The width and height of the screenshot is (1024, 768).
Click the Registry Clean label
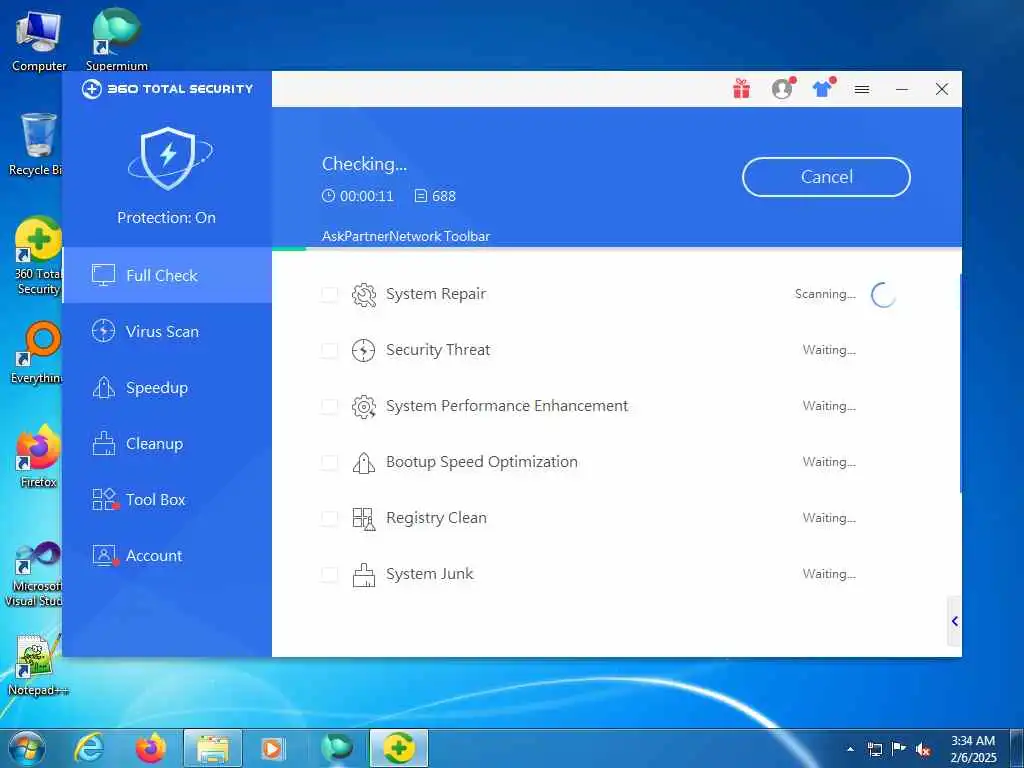pyautogui.click(x=436, y=518)
